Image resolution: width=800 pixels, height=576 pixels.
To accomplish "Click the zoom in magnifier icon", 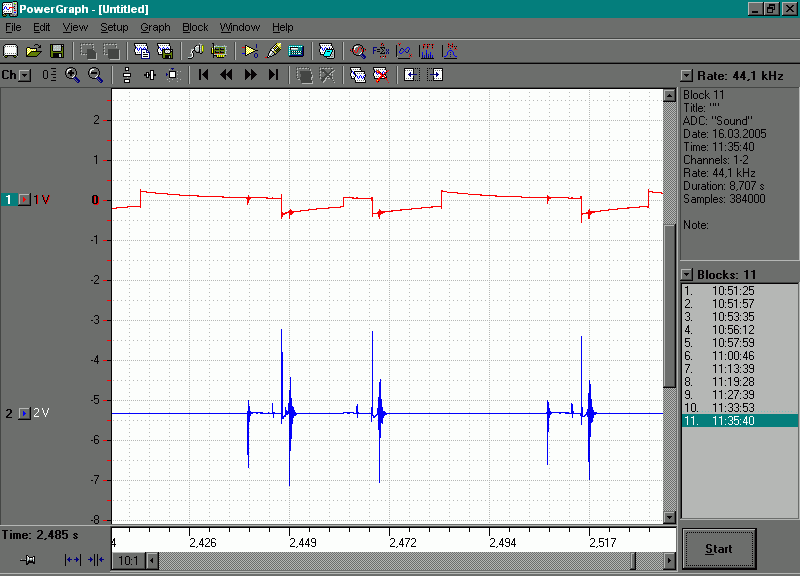I will click(72, 75).
